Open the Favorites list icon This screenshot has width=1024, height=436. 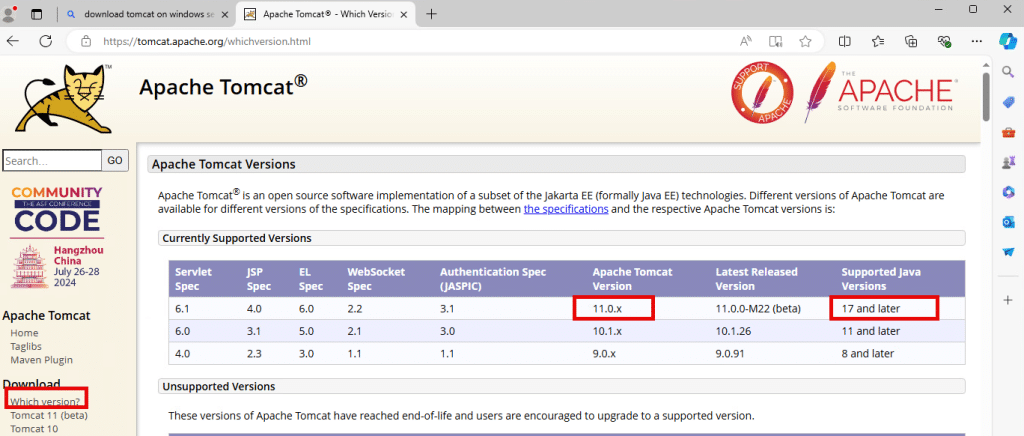coord(878,41)
